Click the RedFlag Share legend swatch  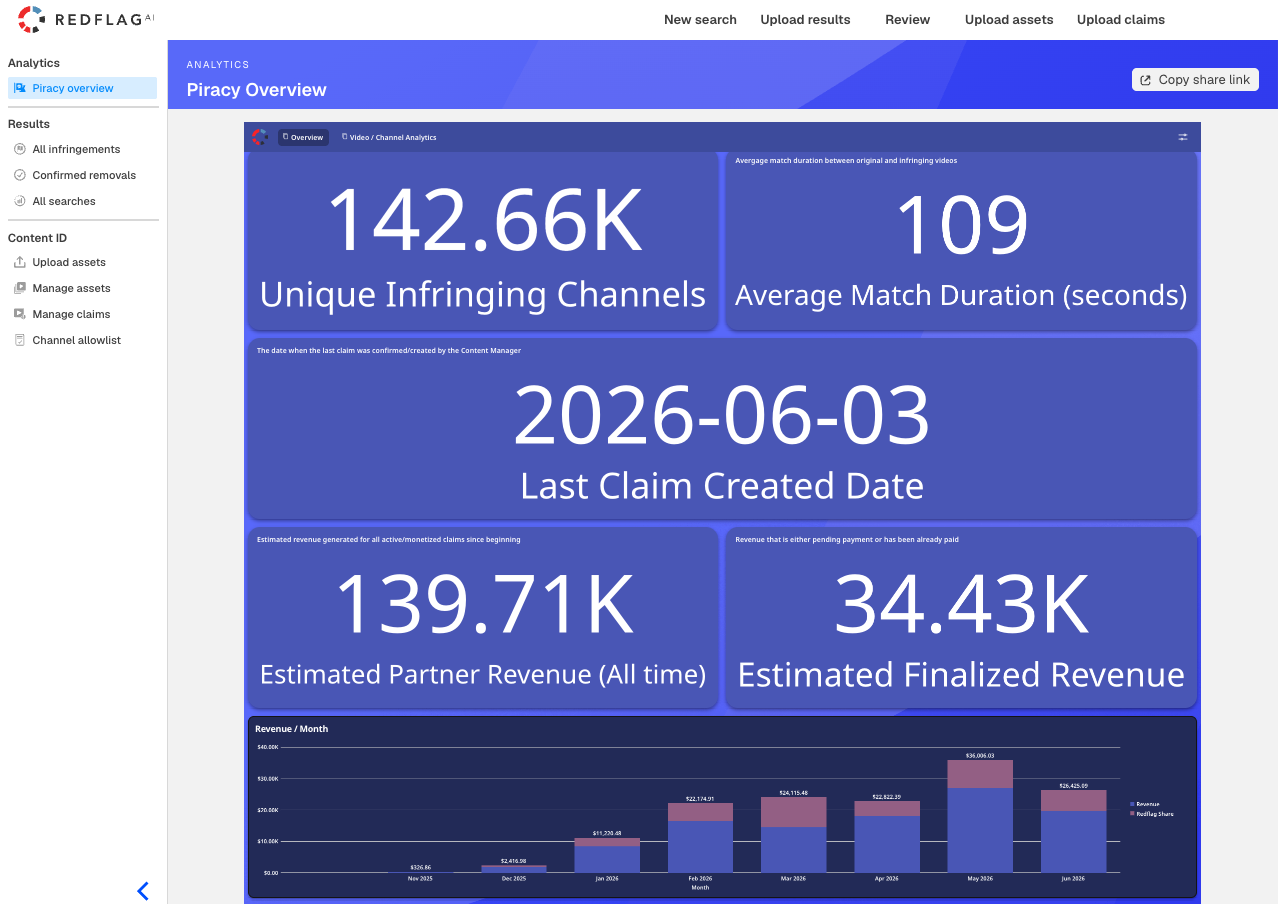pyautogui.click(x=1132, y=814)
